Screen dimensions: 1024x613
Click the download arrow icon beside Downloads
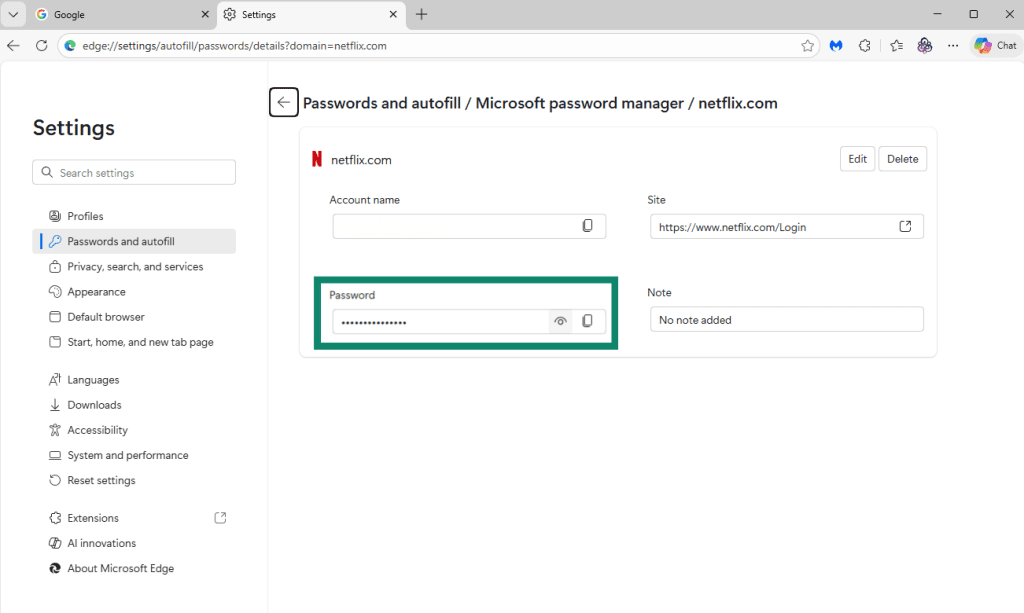tap(55, 405)
